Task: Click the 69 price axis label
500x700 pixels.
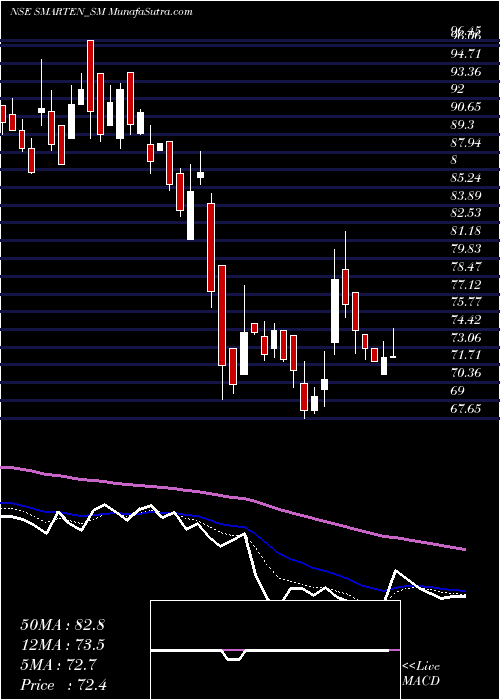Action: click(x=458, y=391)
